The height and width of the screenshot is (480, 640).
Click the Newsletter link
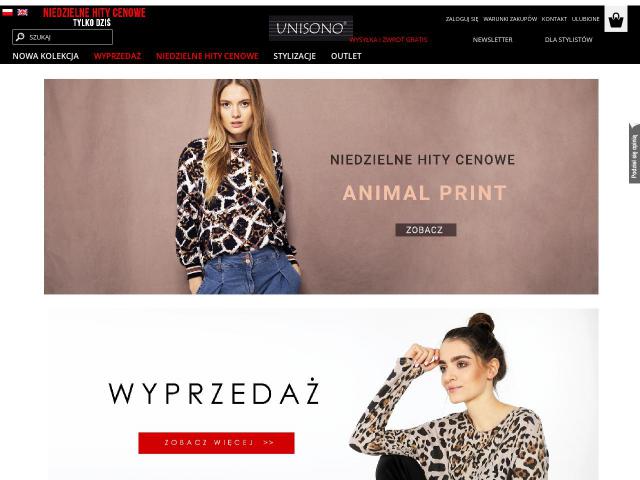coord(492,40)
